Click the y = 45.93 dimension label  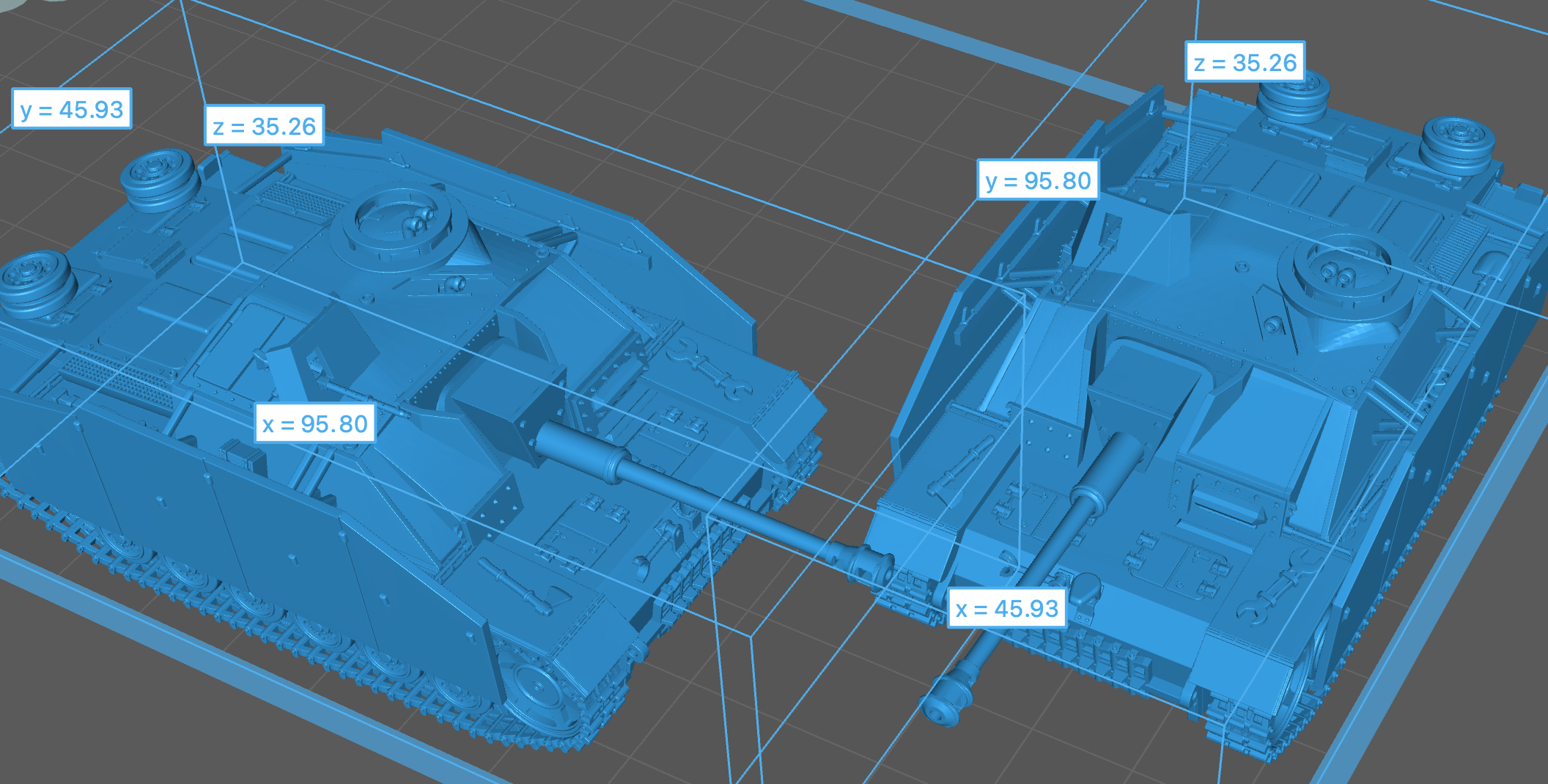point(72,109)
